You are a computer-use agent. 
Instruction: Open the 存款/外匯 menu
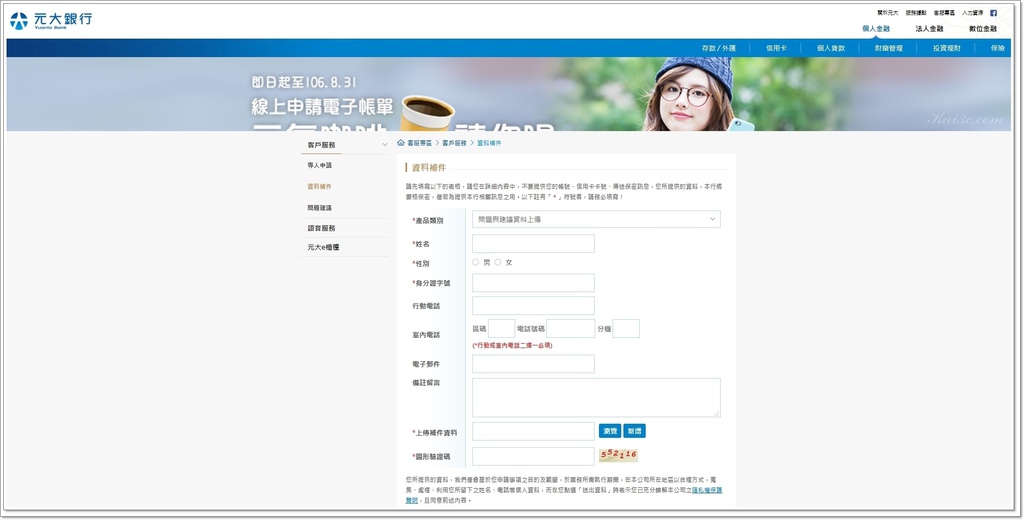pos(718,48)
